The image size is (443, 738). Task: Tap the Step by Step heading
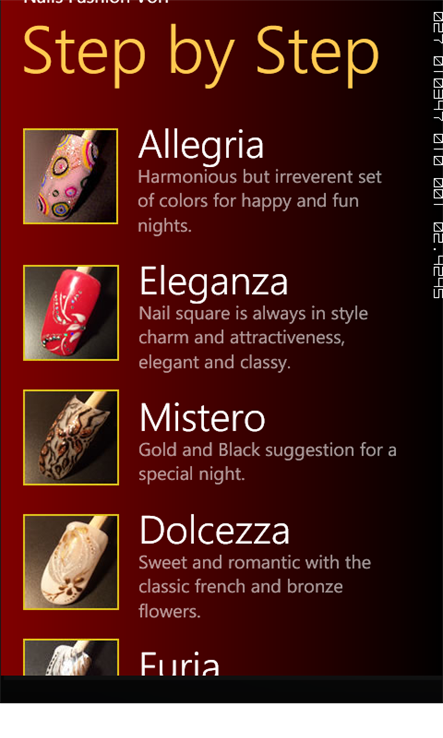click(201, 56)
